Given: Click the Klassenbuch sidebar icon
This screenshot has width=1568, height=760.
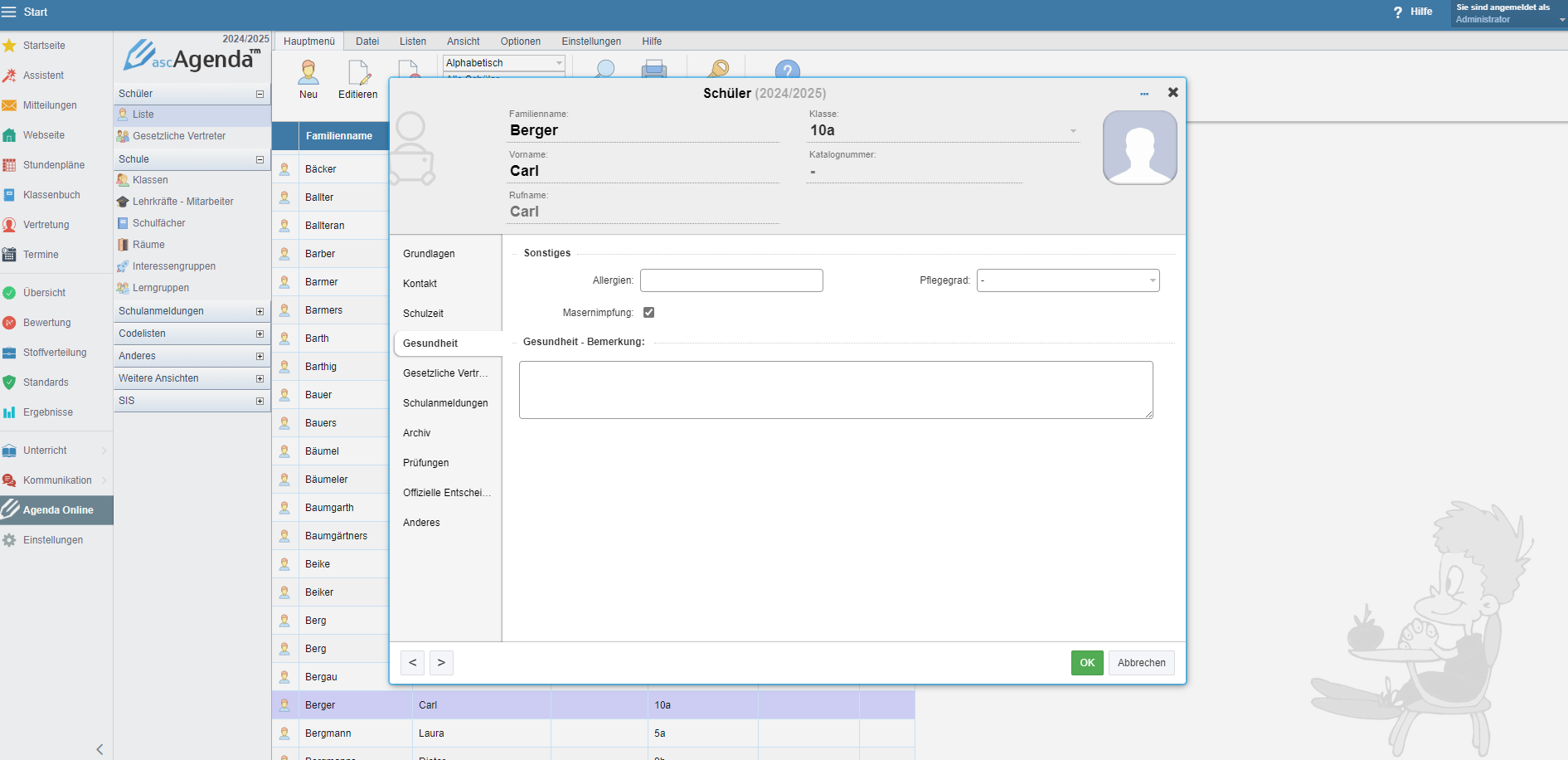Looking at the screenshot, I should click(9, 195).
